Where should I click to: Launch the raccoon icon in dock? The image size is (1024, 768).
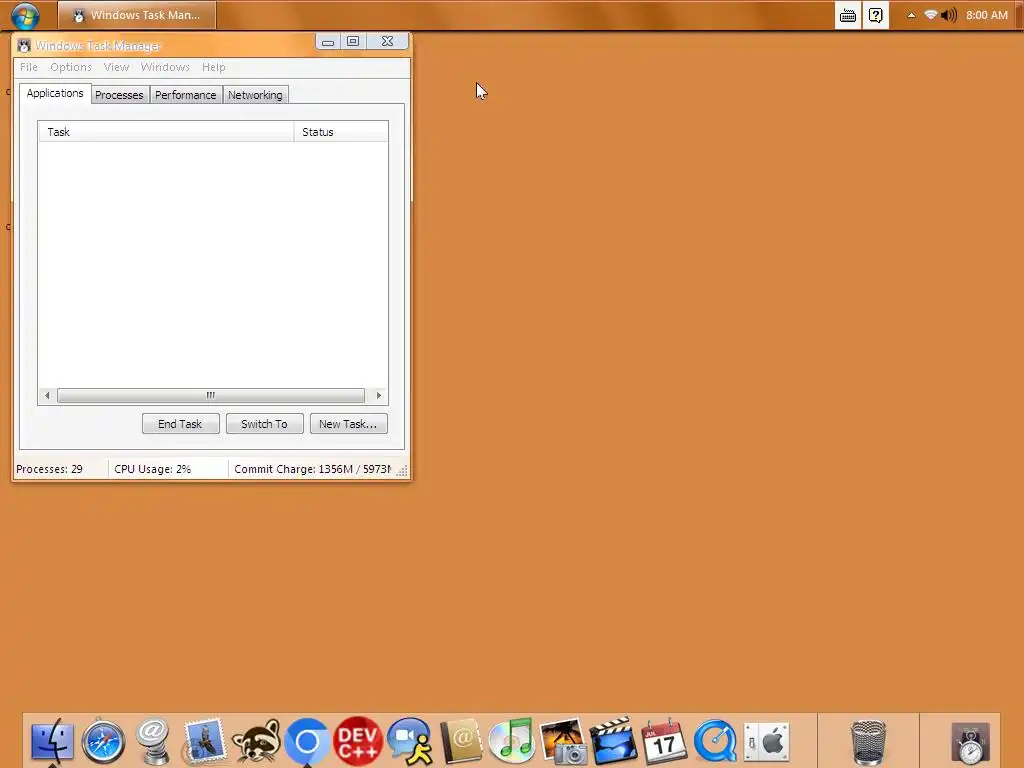[x=256, y=741]
